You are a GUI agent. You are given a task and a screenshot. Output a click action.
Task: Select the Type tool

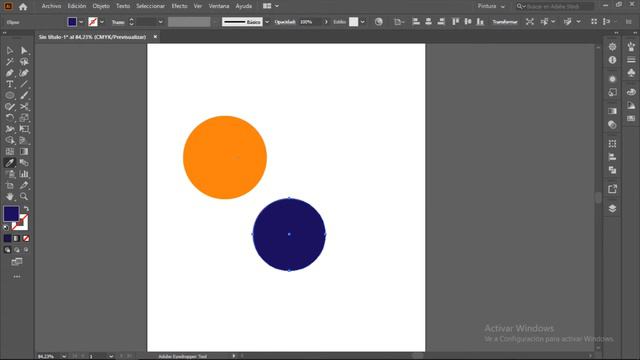coord(10,84)
